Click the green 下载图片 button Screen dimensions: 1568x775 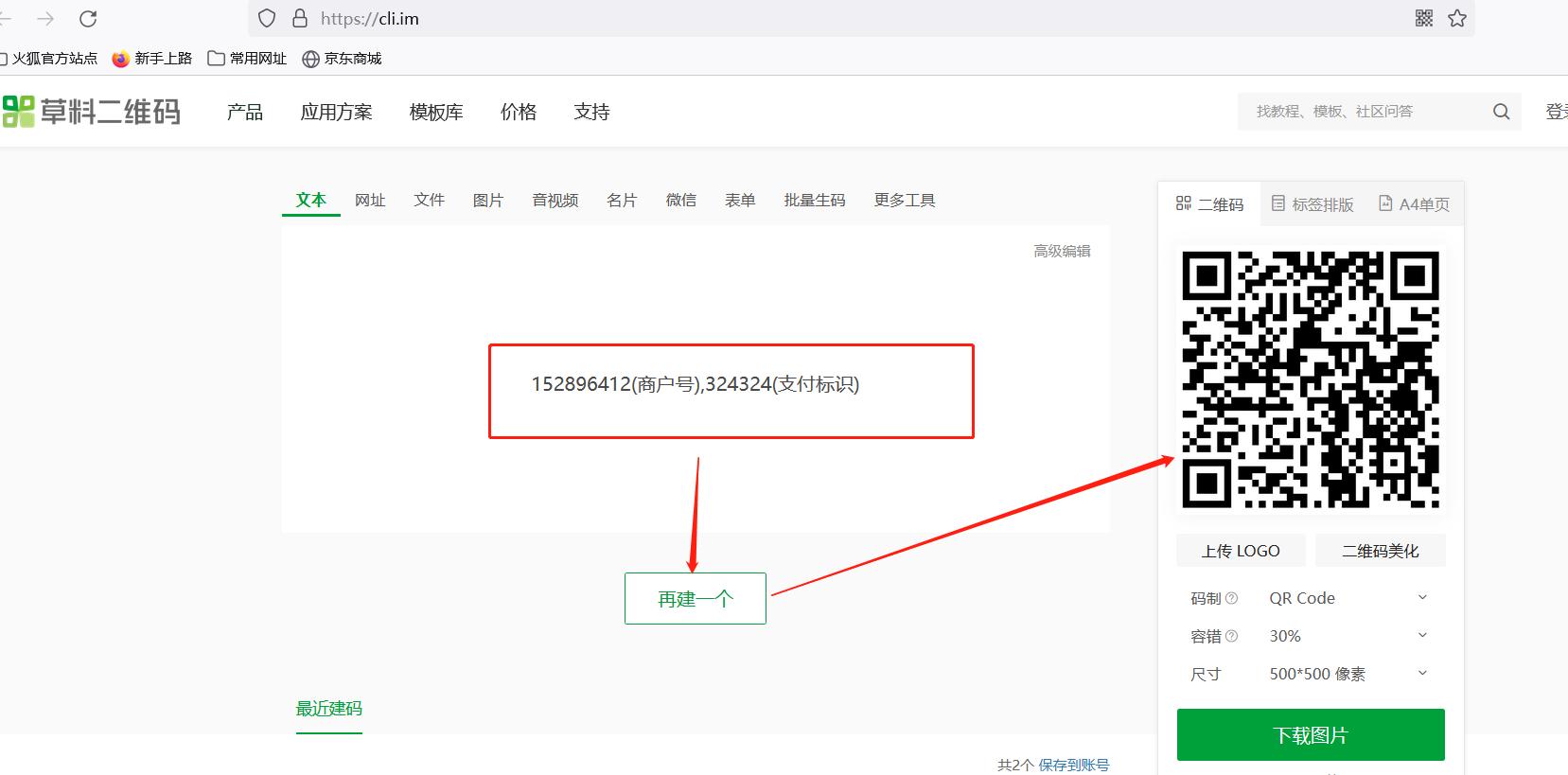click(x=1311, y=734)
